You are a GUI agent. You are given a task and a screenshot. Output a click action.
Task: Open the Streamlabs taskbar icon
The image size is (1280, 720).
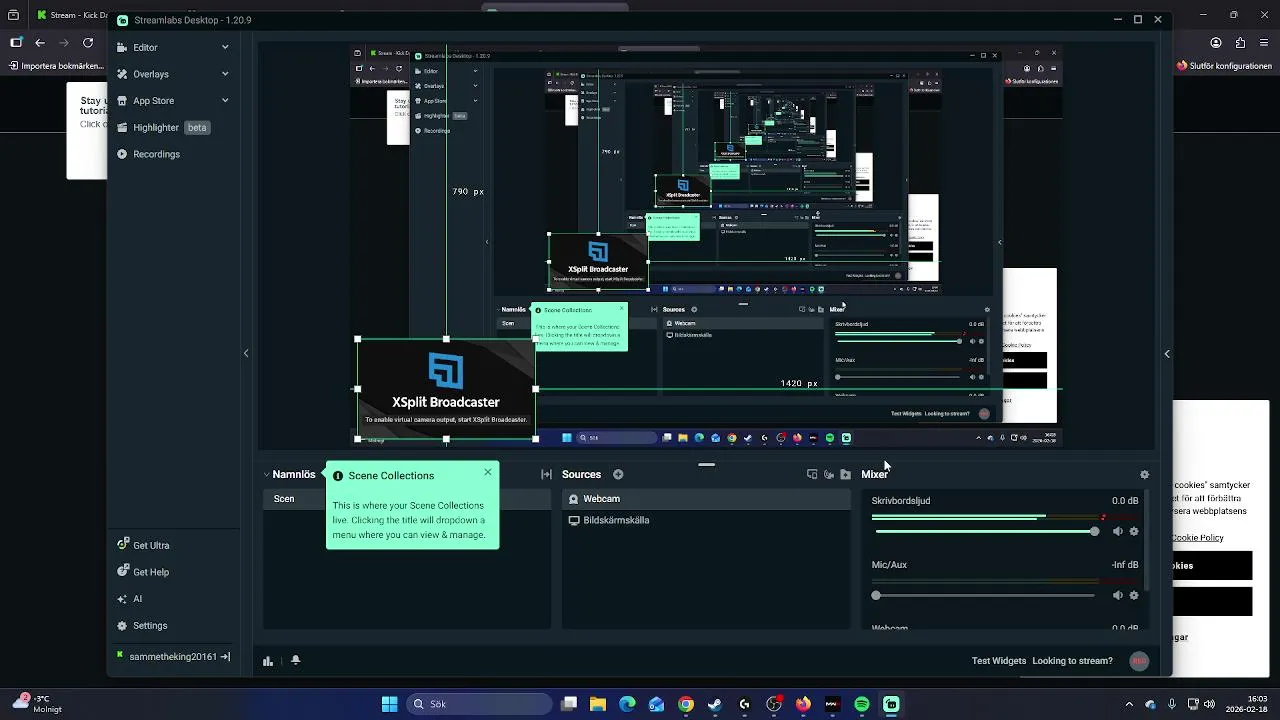(x=891, y=704)
